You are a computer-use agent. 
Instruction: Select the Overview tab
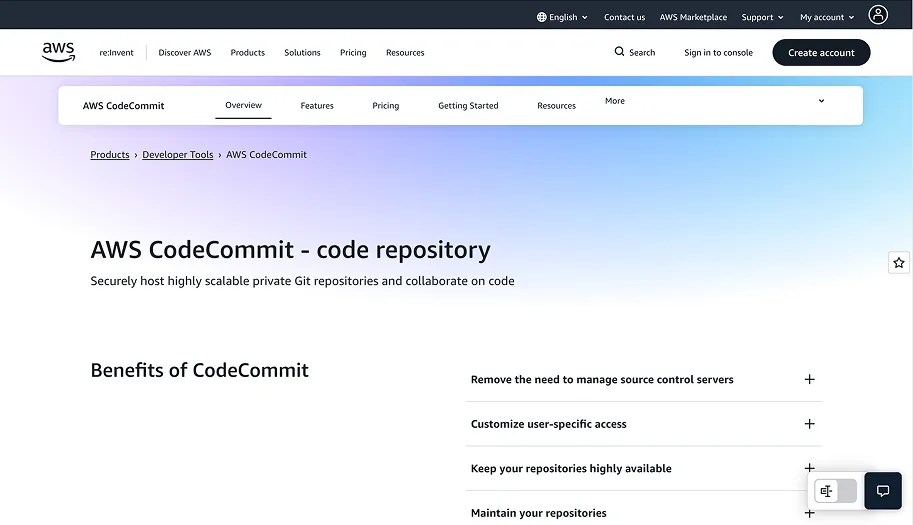(243, 105)
